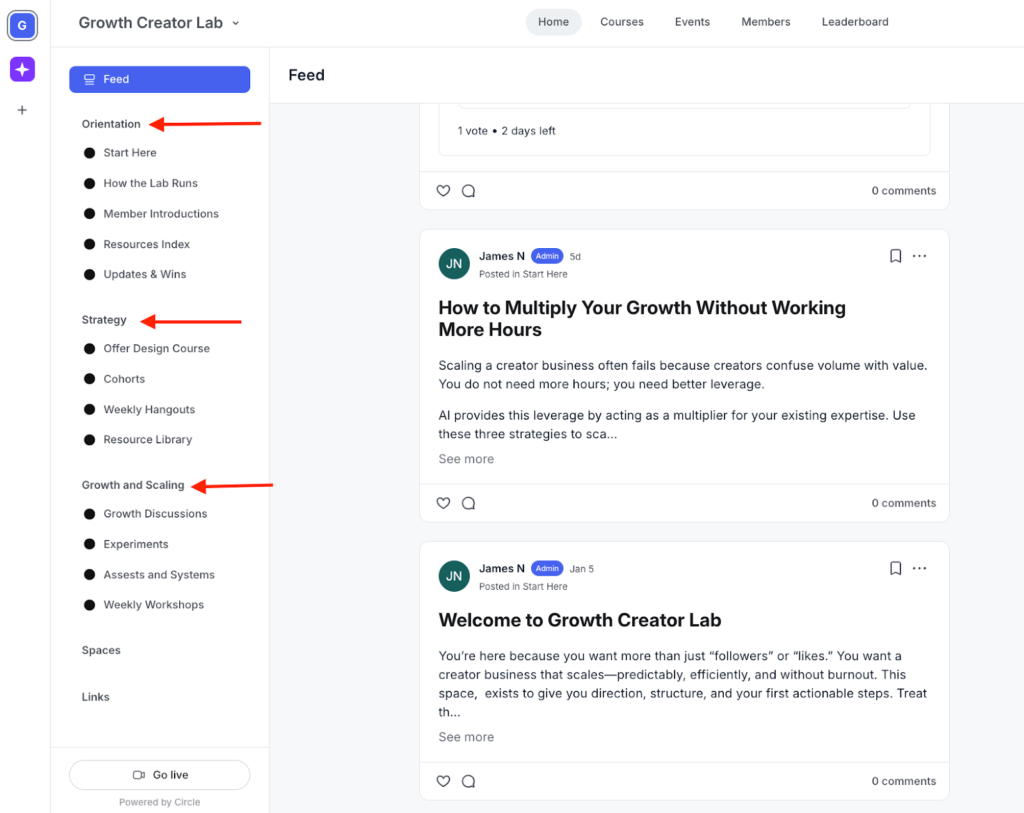Open the Member Introductions space
The height and width of the screenshot is (813, 1024).
pos(160,214)
